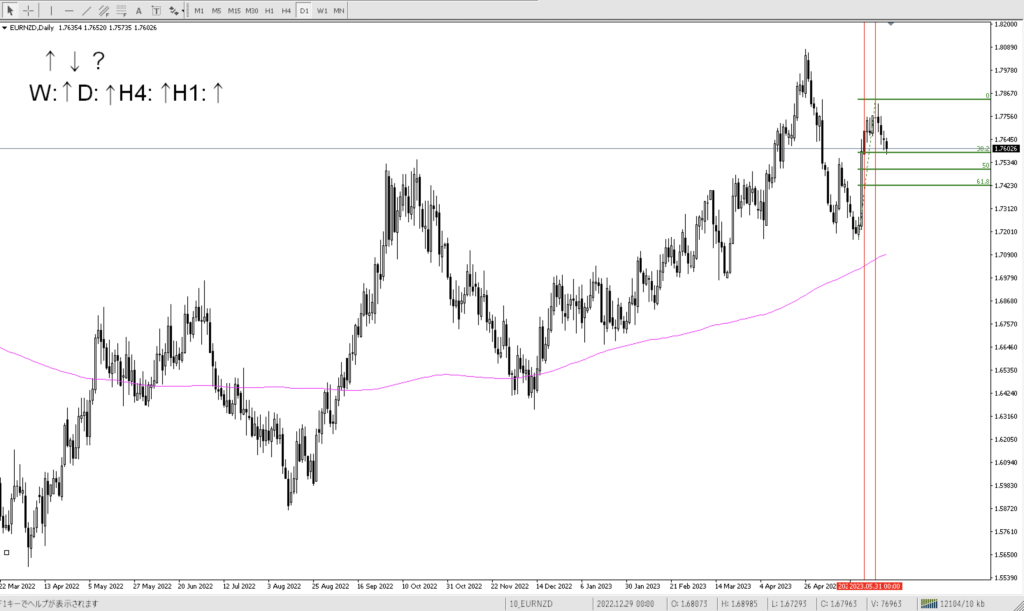Switch to the MN monthly timeframe

point(339,10)
